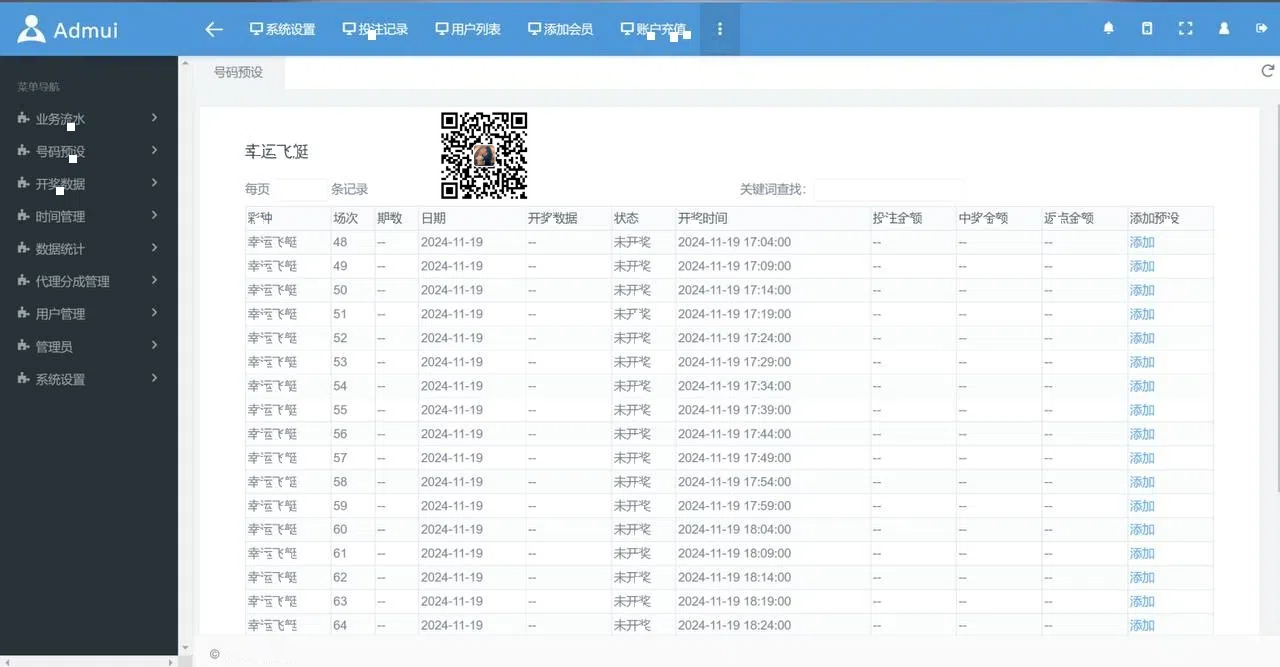The width and height of the screenshot is (1280, 667).
Task: Expand the 代理分成管理 sidebar menu
Action: (88, 282)
